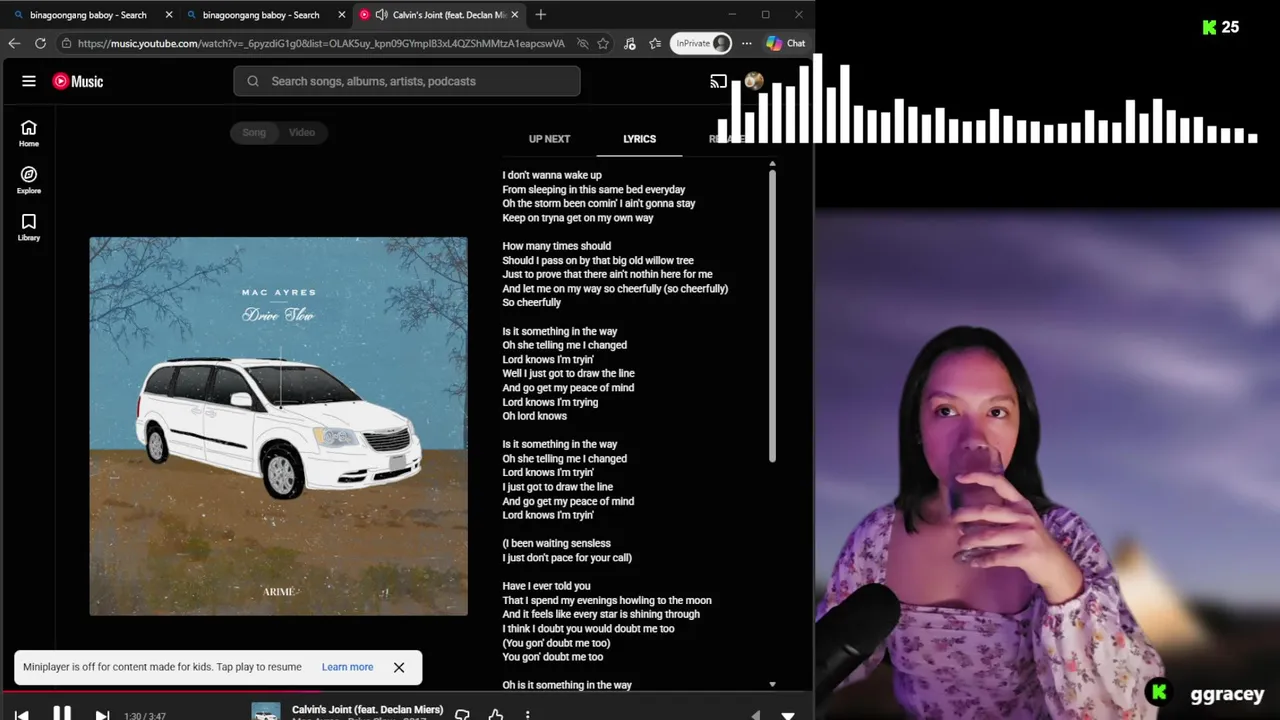Click the YouTube Music logo
The width and height of the screenshot is (1280, 720).
pyautogui.click(x=78, y=81)
